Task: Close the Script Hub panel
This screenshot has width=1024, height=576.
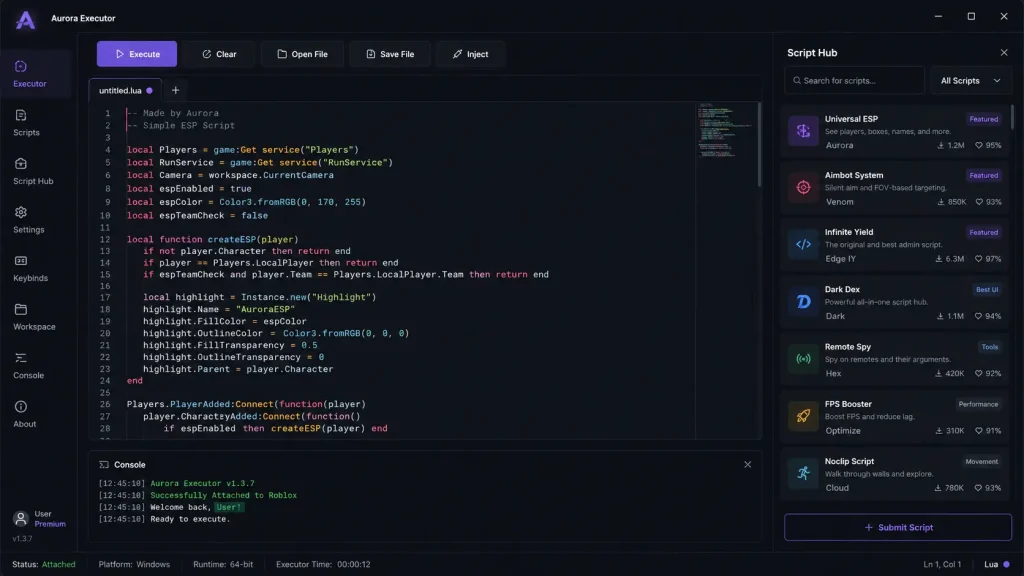Action: click(1004, 52)
